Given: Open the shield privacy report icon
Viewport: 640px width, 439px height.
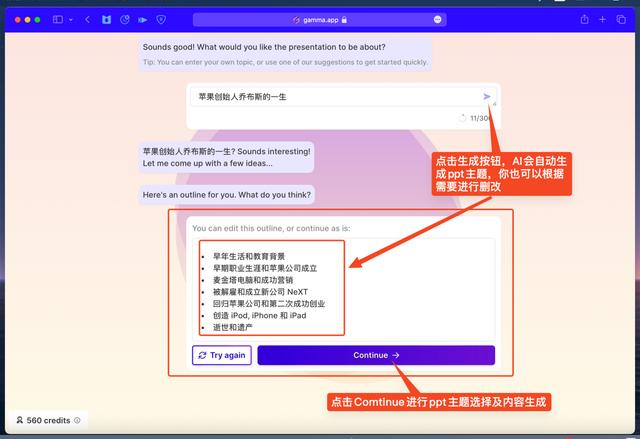Looking at the screenshot, I should click(x=161, y=20).
